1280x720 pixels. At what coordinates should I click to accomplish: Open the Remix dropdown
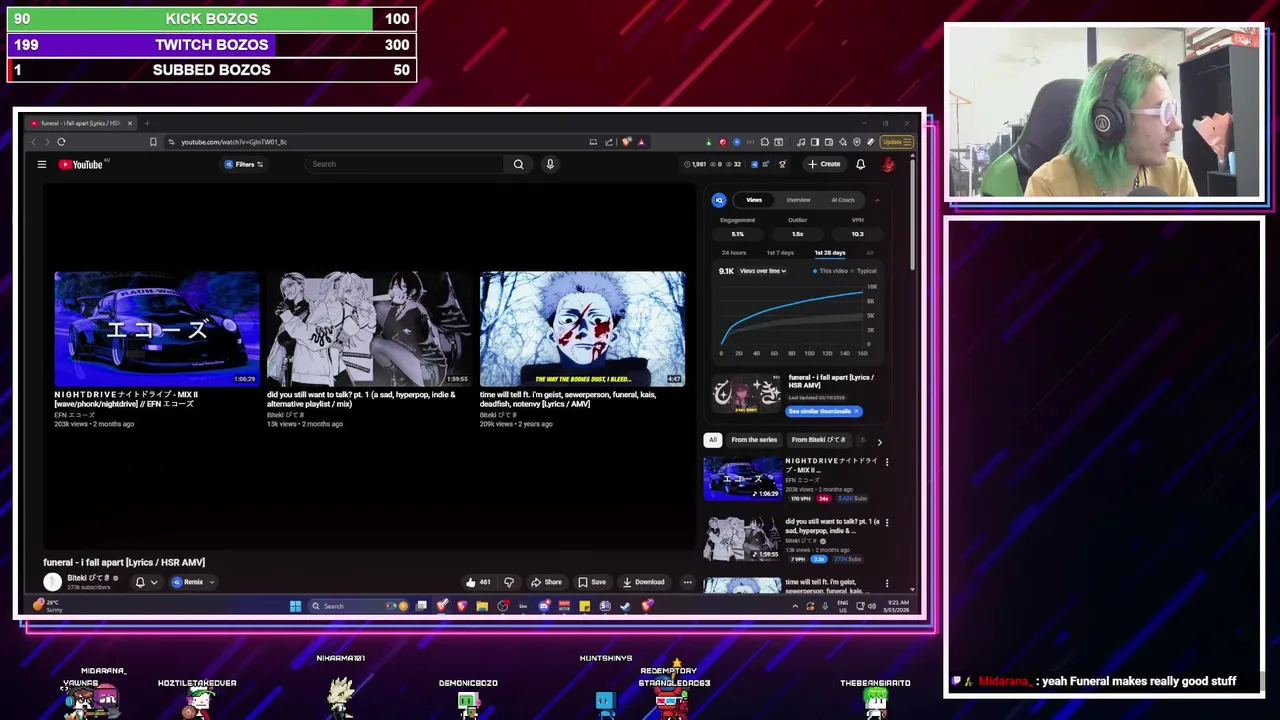pos(192,582)
